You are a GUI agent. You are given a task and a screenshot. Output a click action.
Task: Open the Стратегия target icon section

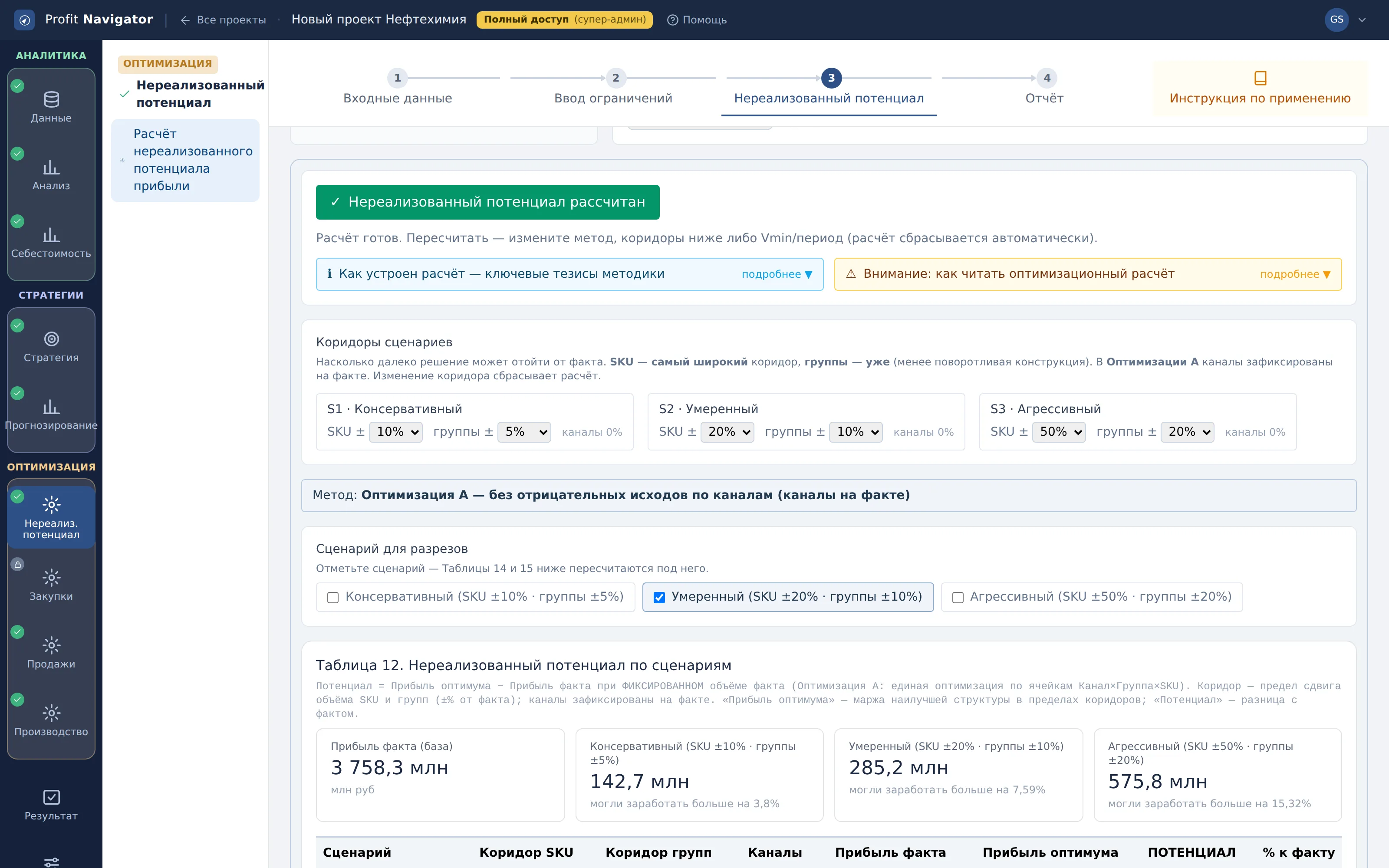pyautogui.click(x=51, y=347)
